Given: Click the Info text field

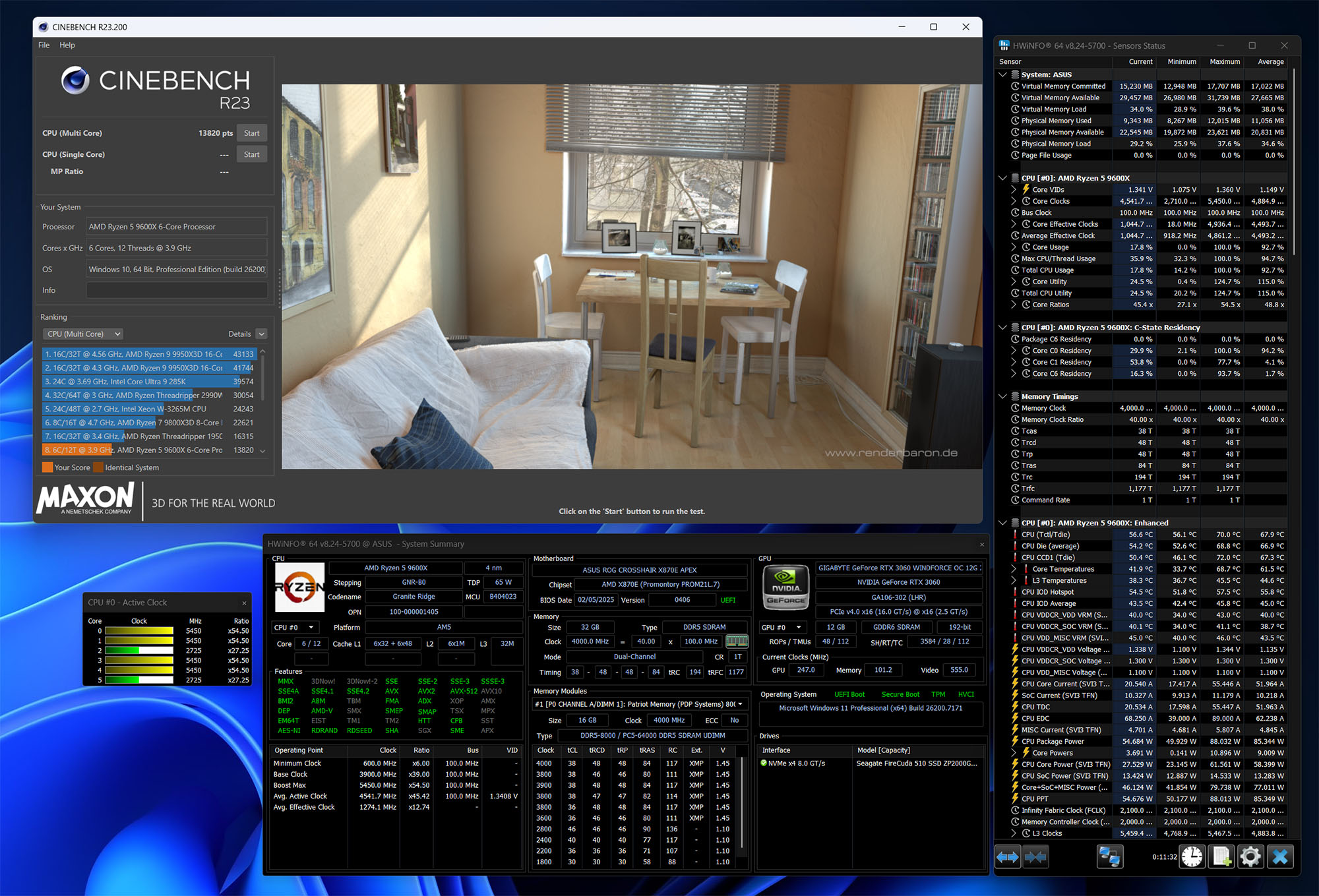Looking at the screenshot, I should click(x=176, y=290).
